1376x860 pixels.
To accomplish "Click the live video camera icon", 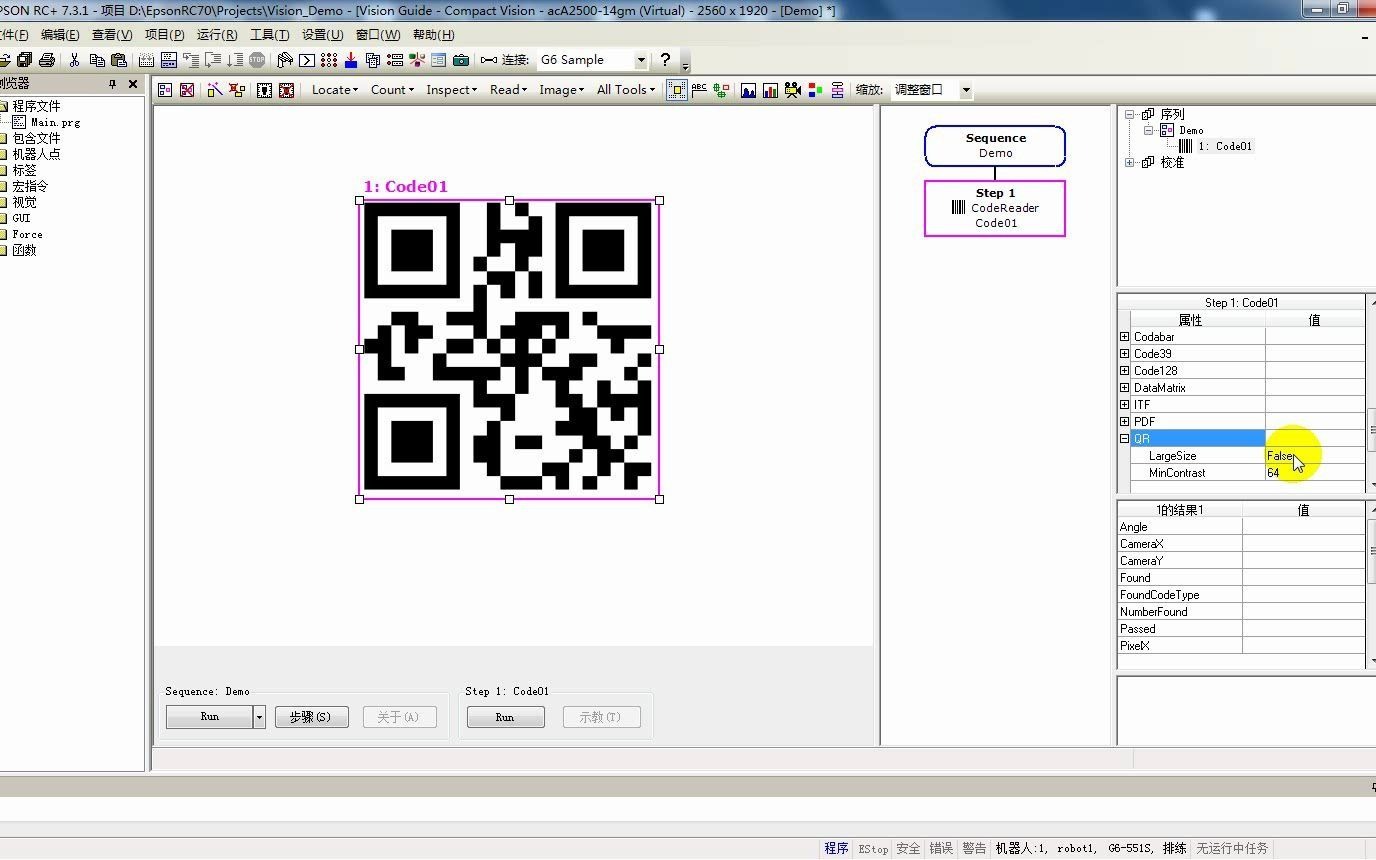I will tap(793, 90).
